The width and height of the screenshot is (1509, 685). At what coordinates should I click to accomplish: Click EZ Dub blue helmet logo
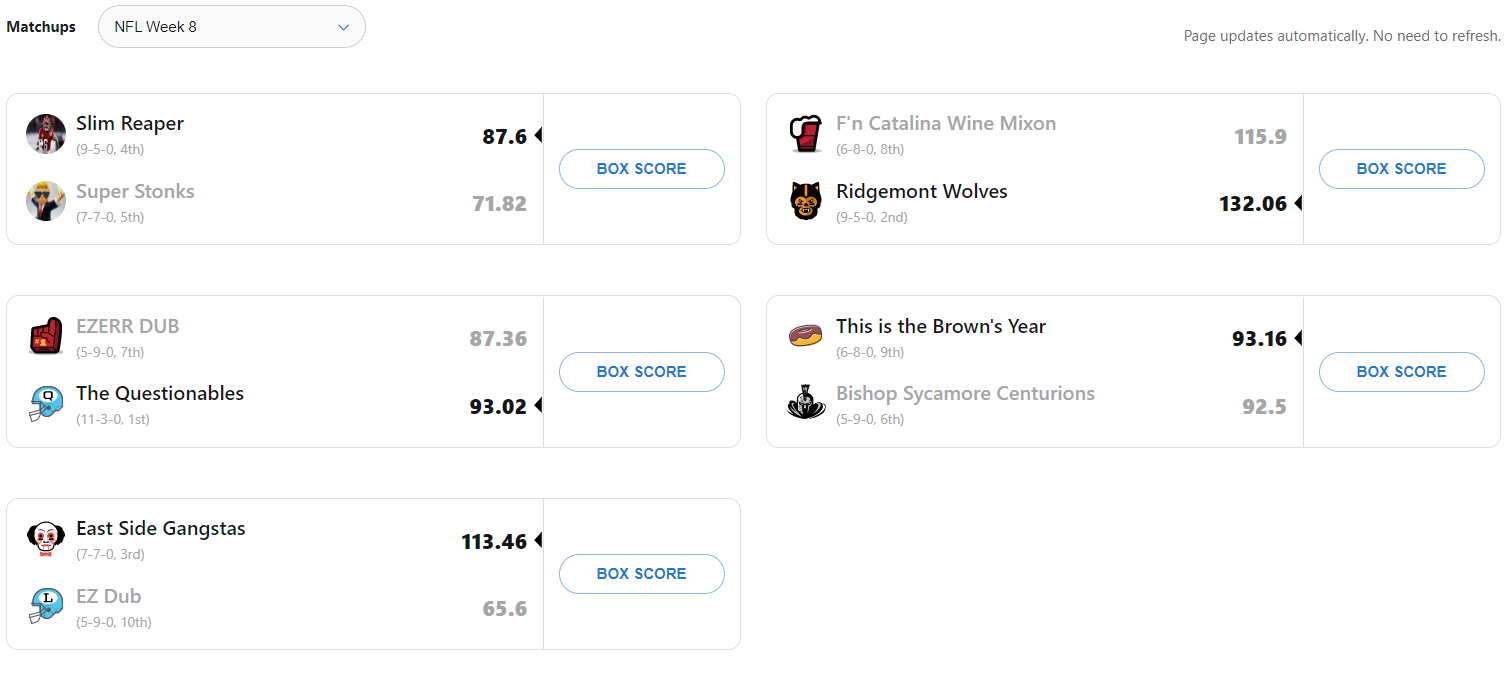point(46,606)
